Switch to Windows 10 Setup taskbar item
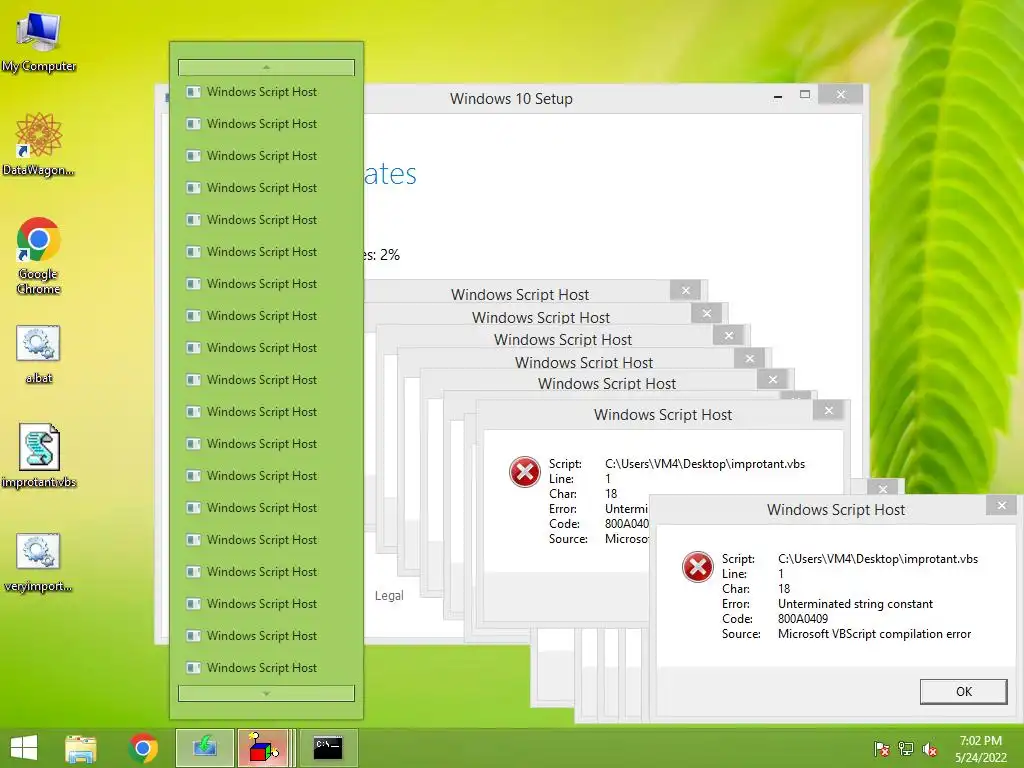 pos(204,748)
